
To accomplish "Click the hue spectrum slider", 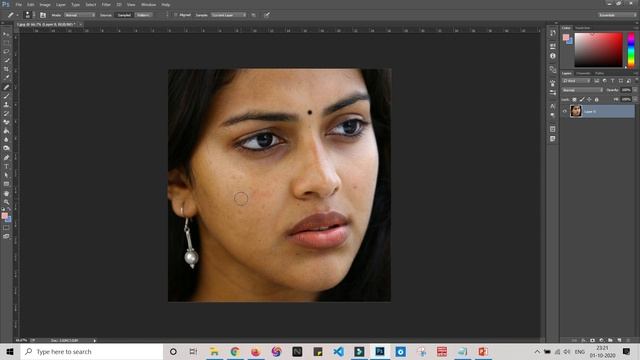I will coord(631,50).
